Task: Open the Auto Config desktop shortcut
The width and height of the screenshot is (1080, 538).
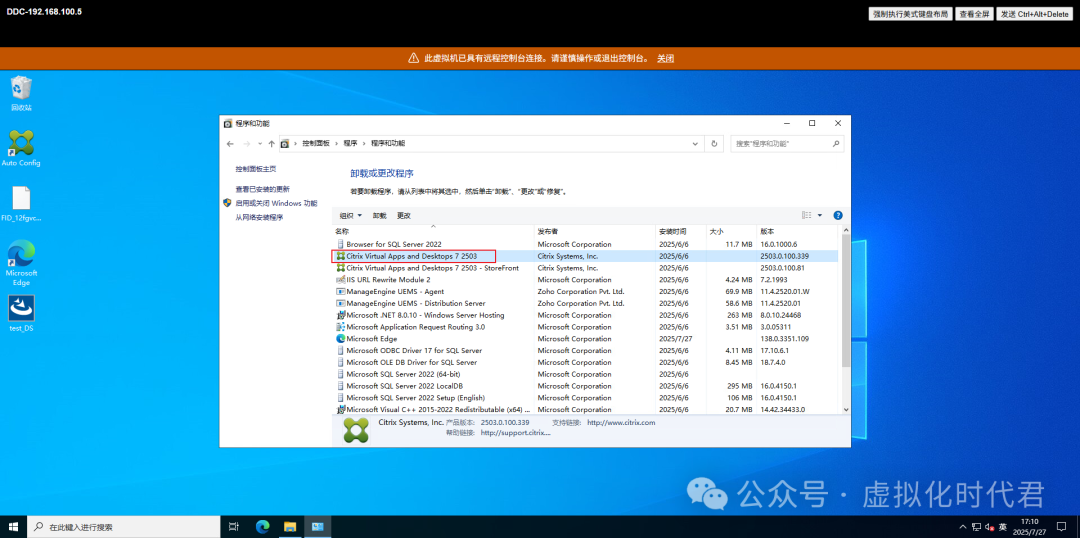Action: (21, 148)
